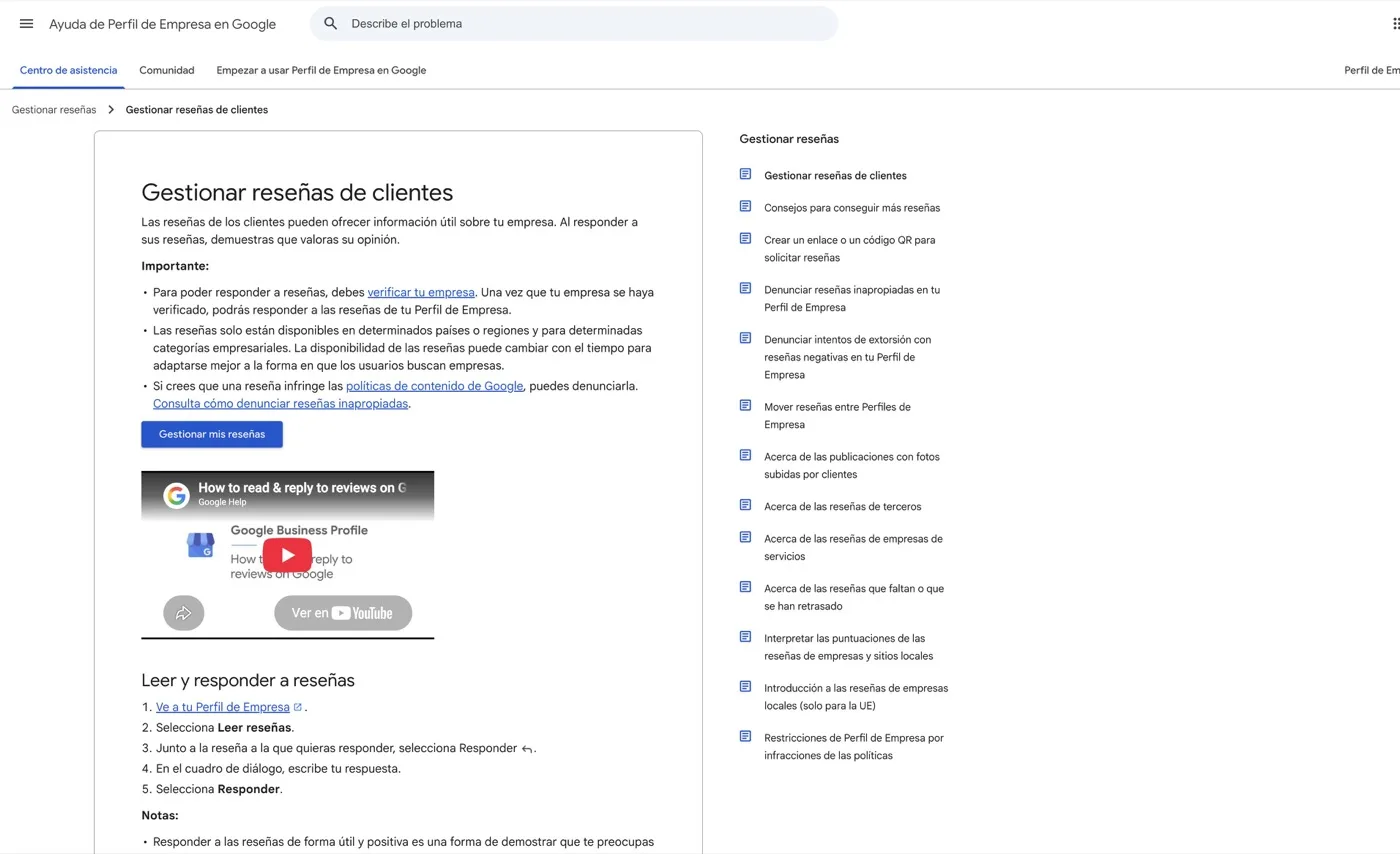Open Acerca de las reseñas que faltan article
This screenshot has width=1400, height=854.
[854, 598]
